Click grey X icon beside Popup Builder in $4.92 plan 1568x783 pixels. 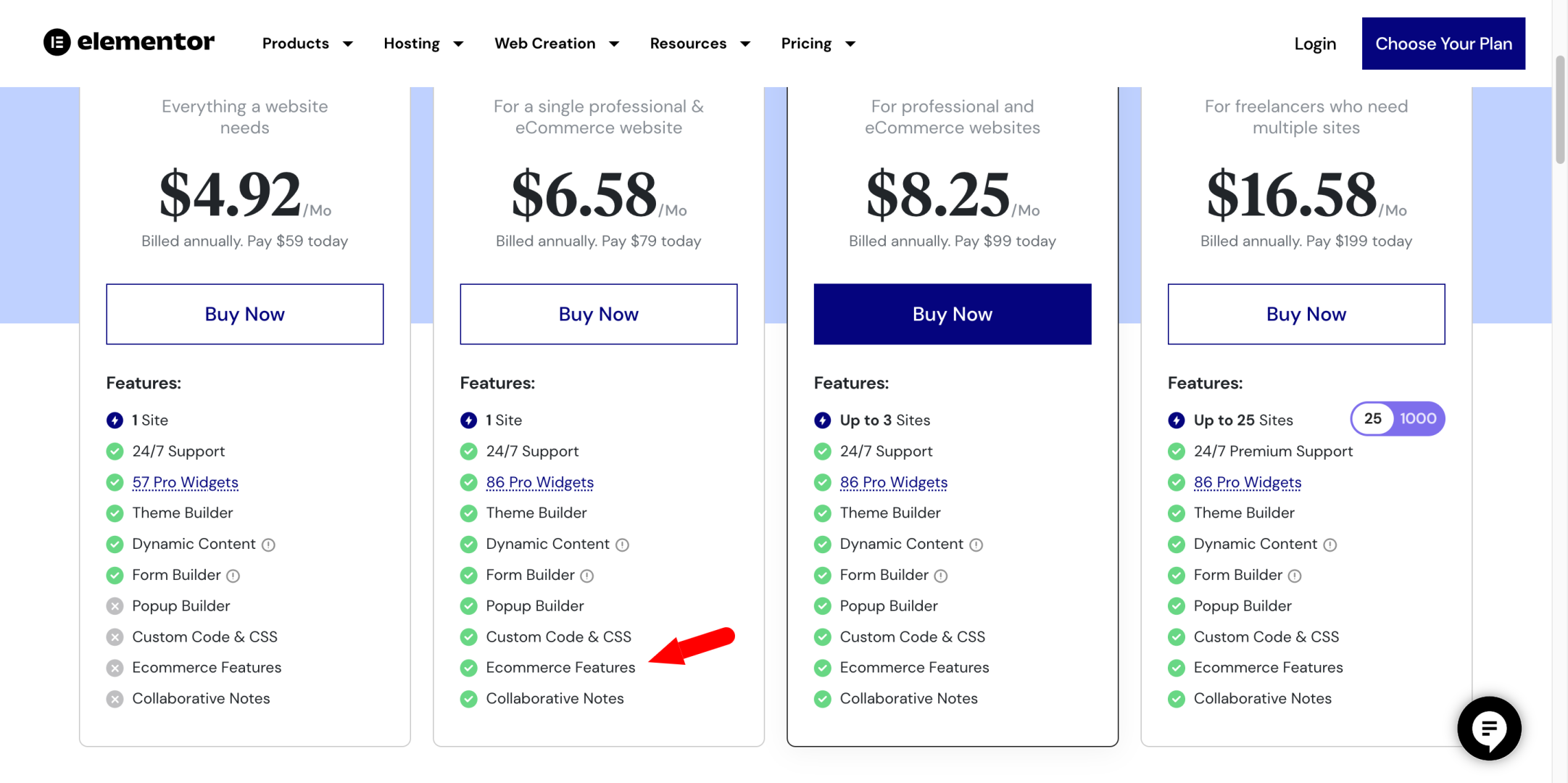coord(115,606)
